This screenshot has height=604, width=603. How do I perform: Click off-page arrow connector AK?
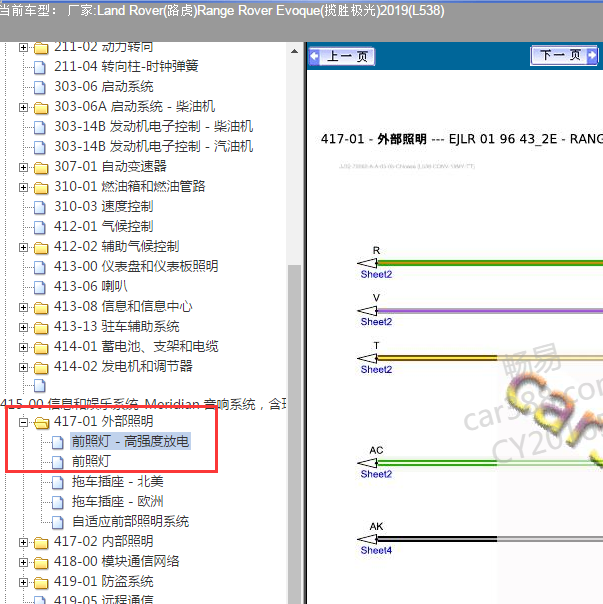(x=368, y=539)
